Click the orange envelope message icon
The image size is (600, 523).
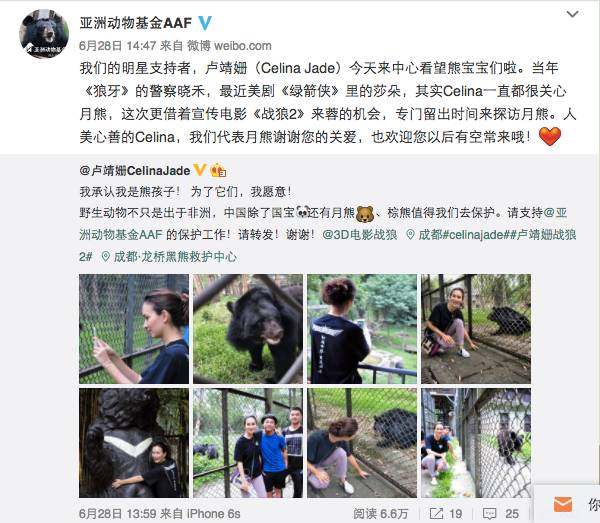point(563,504)
